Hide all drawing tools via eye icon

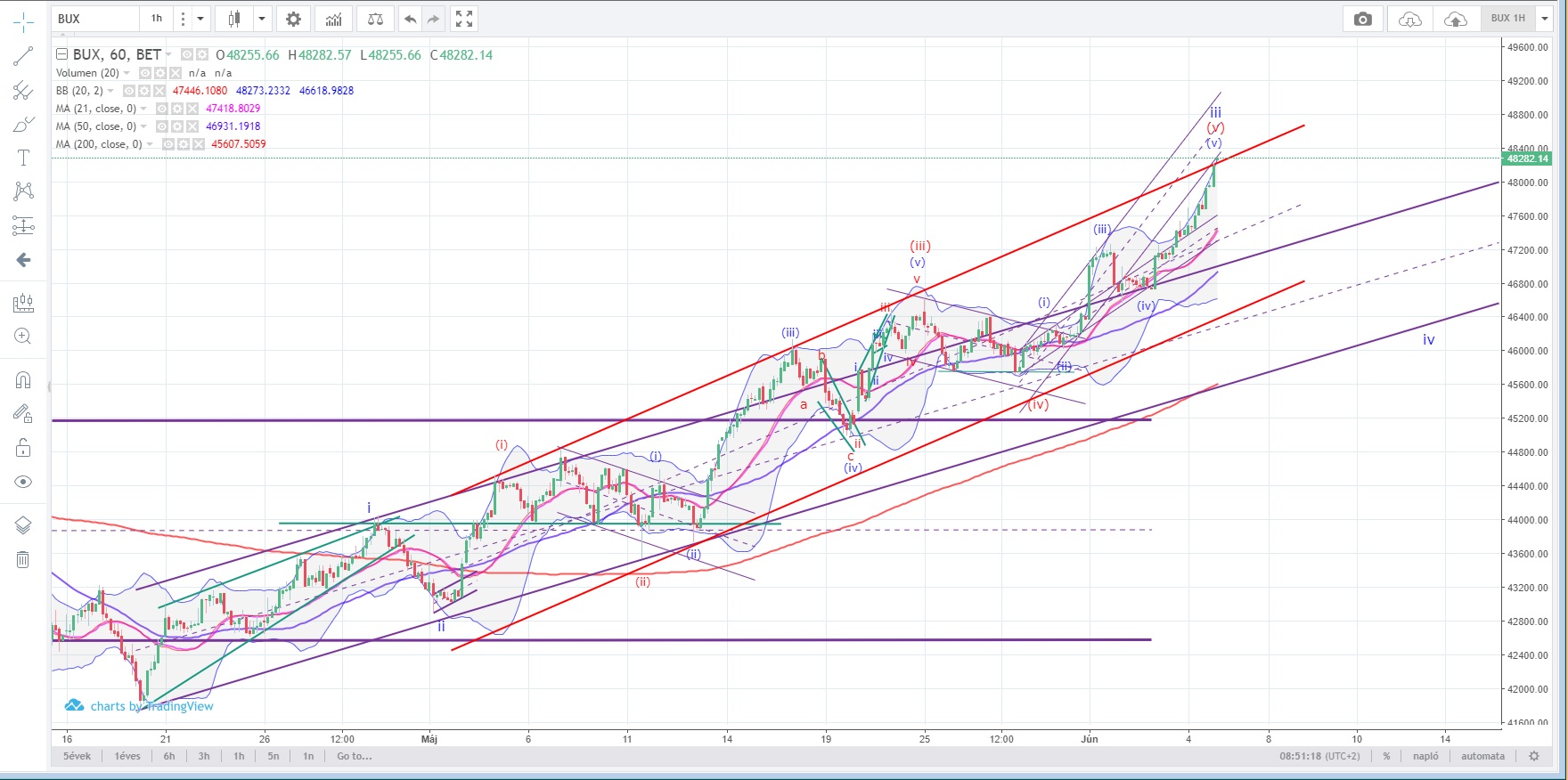[x=23, y=482]
